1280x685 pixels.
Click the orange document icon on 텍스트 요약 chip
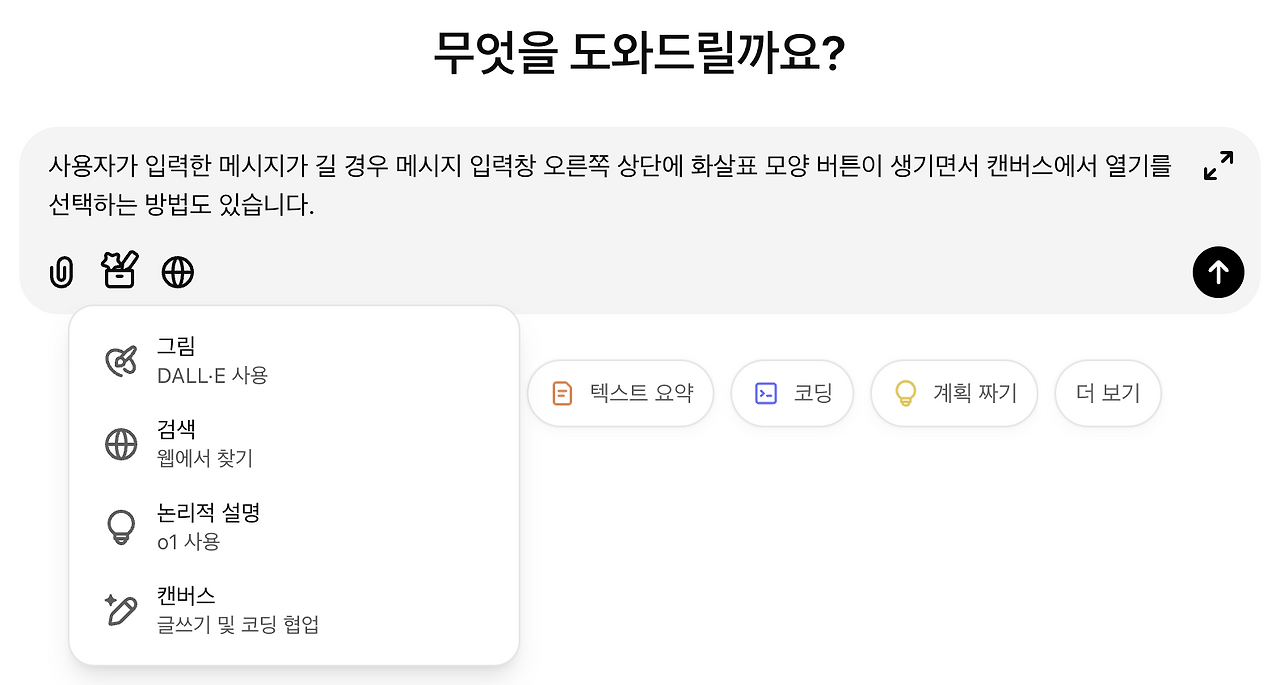pos(560,393)
